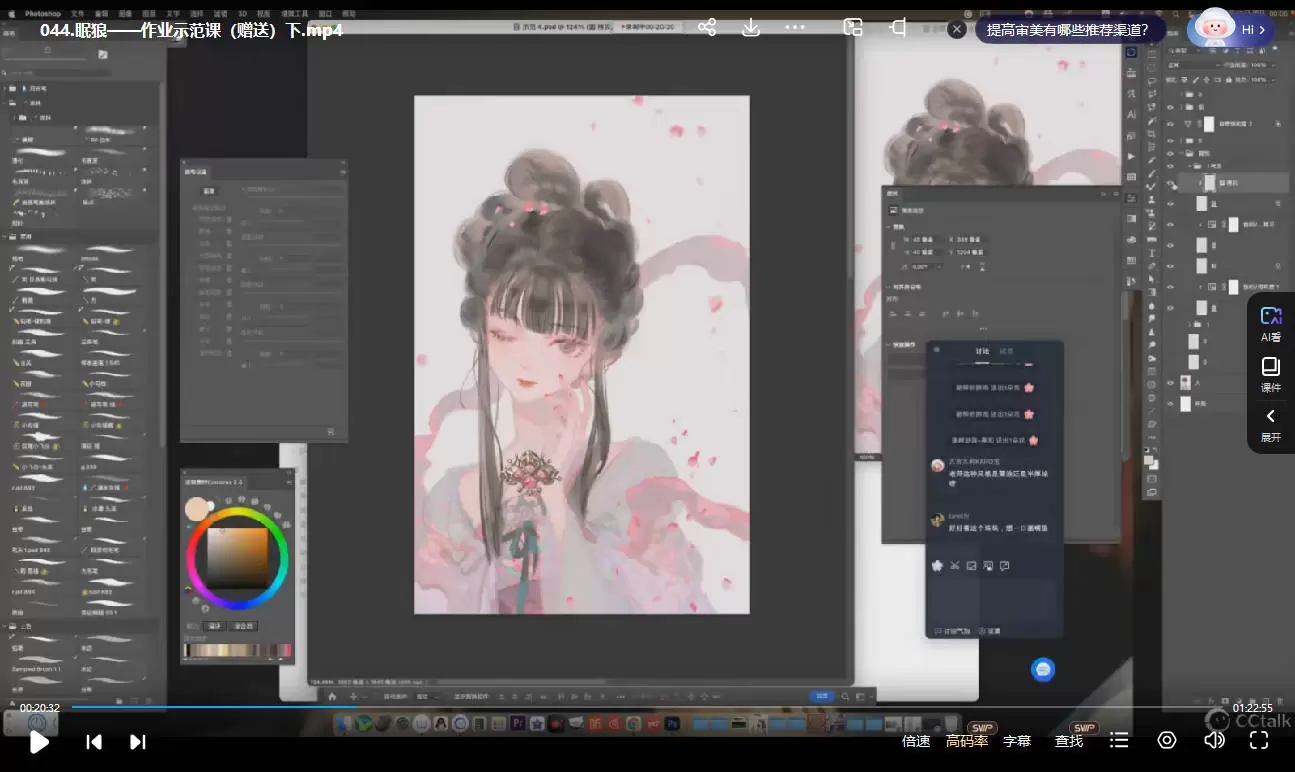Viewport: 1295px width, 772px height.
Task: Toggle 字幕 subtitles
Action: coord(1017,741)
